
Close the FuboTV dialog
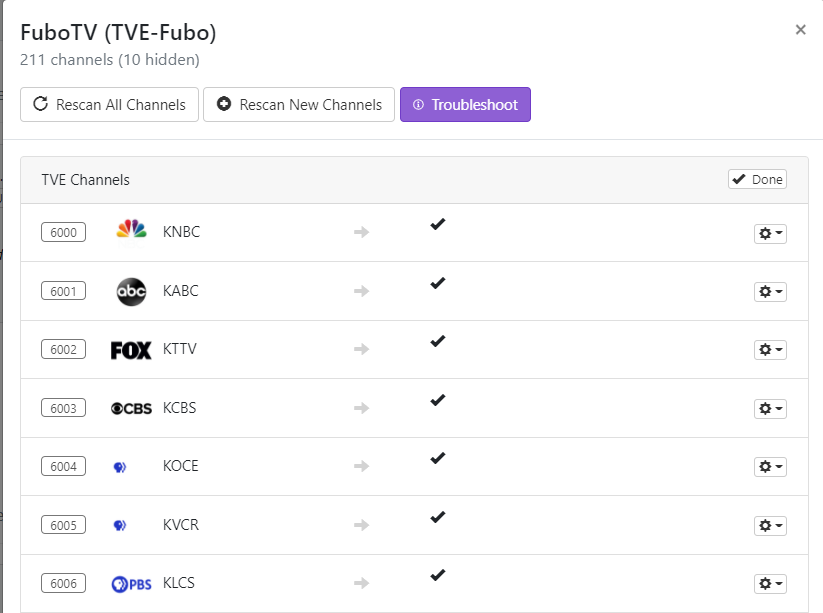click(x=800, y=30)
